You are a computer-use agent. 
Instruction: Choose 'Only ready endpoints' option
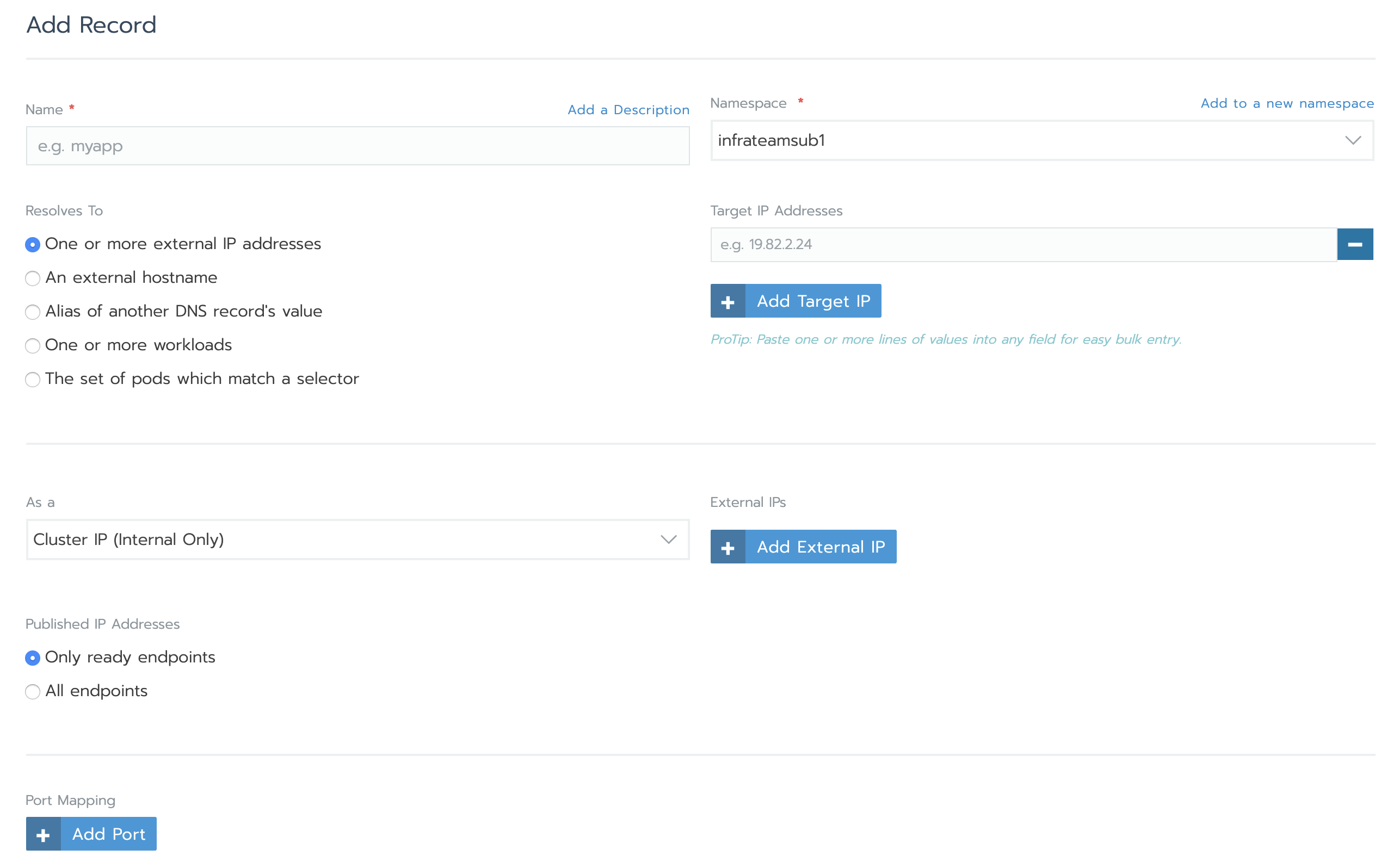tap(33, 658)
